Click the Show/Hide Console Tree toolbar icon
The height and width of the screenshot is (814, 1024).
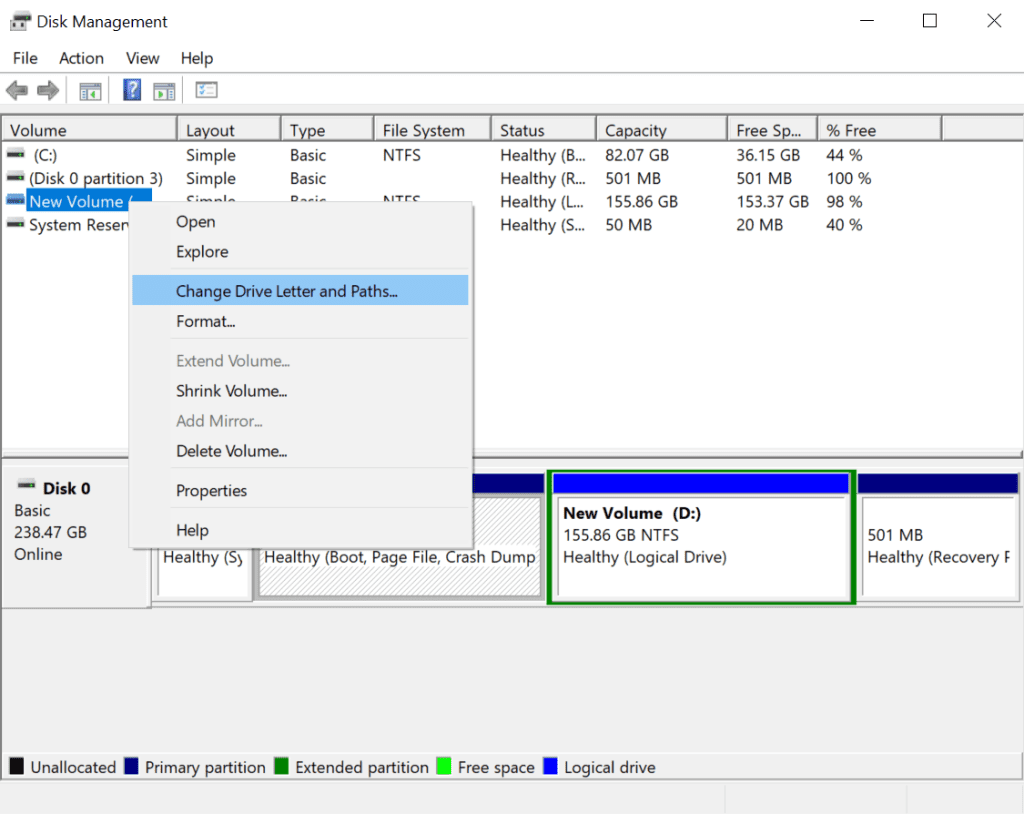(90, 90)
